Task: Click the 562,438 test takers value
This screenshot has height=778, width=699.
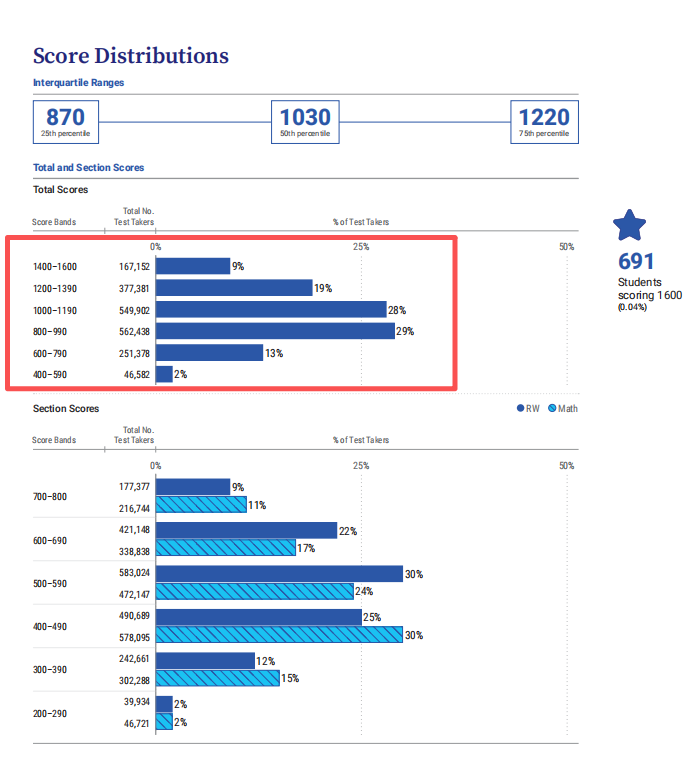Action: pos(134,331)
